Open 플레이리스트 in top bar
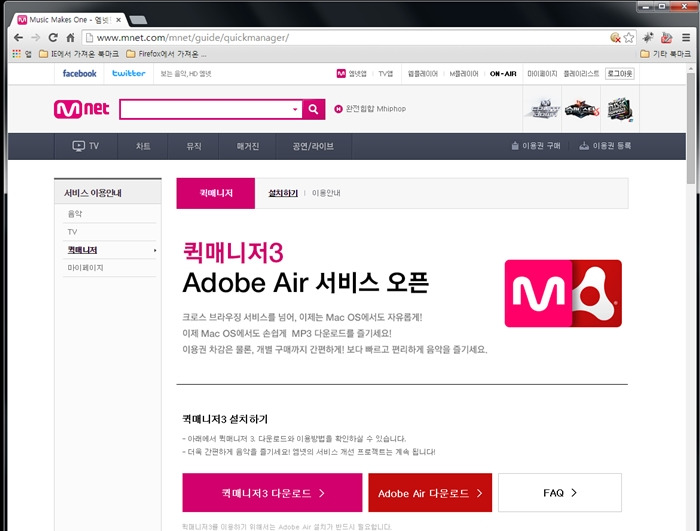The width and height of the screenshot is (700, 531). 581,74
